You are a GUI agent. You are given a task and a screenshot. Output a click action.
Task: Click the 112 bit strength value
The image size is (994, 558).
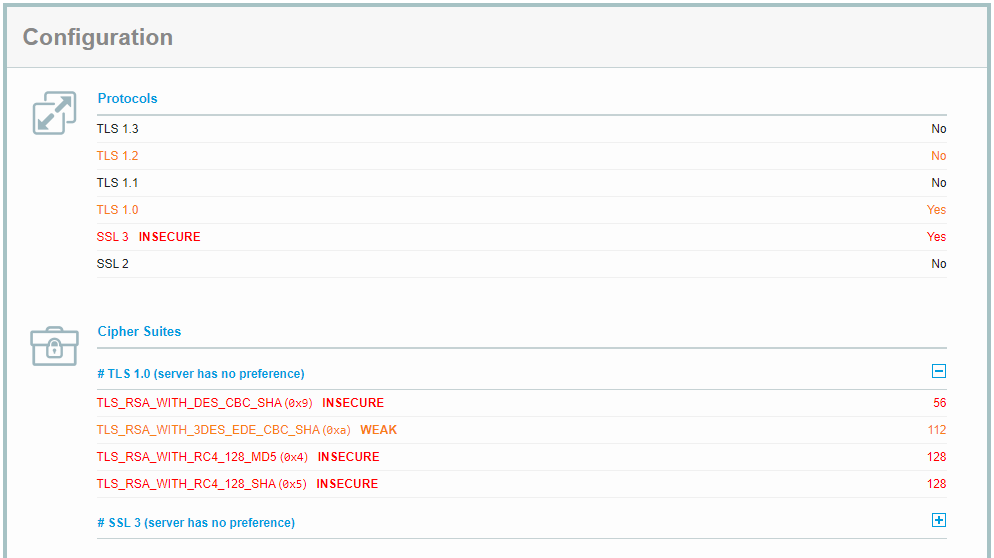[937, 431]
